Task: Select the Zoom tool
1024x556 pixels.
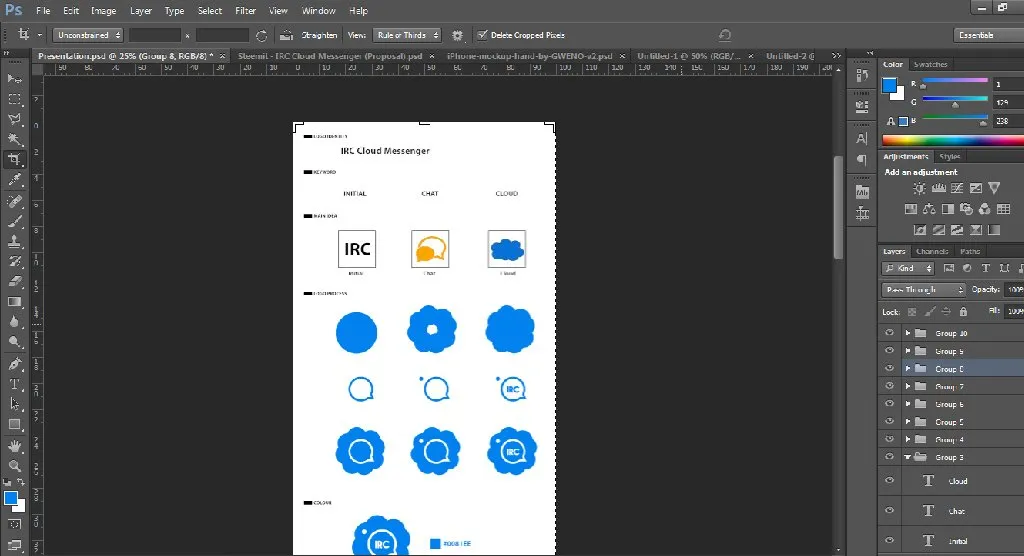Action: tap(14, 466)
